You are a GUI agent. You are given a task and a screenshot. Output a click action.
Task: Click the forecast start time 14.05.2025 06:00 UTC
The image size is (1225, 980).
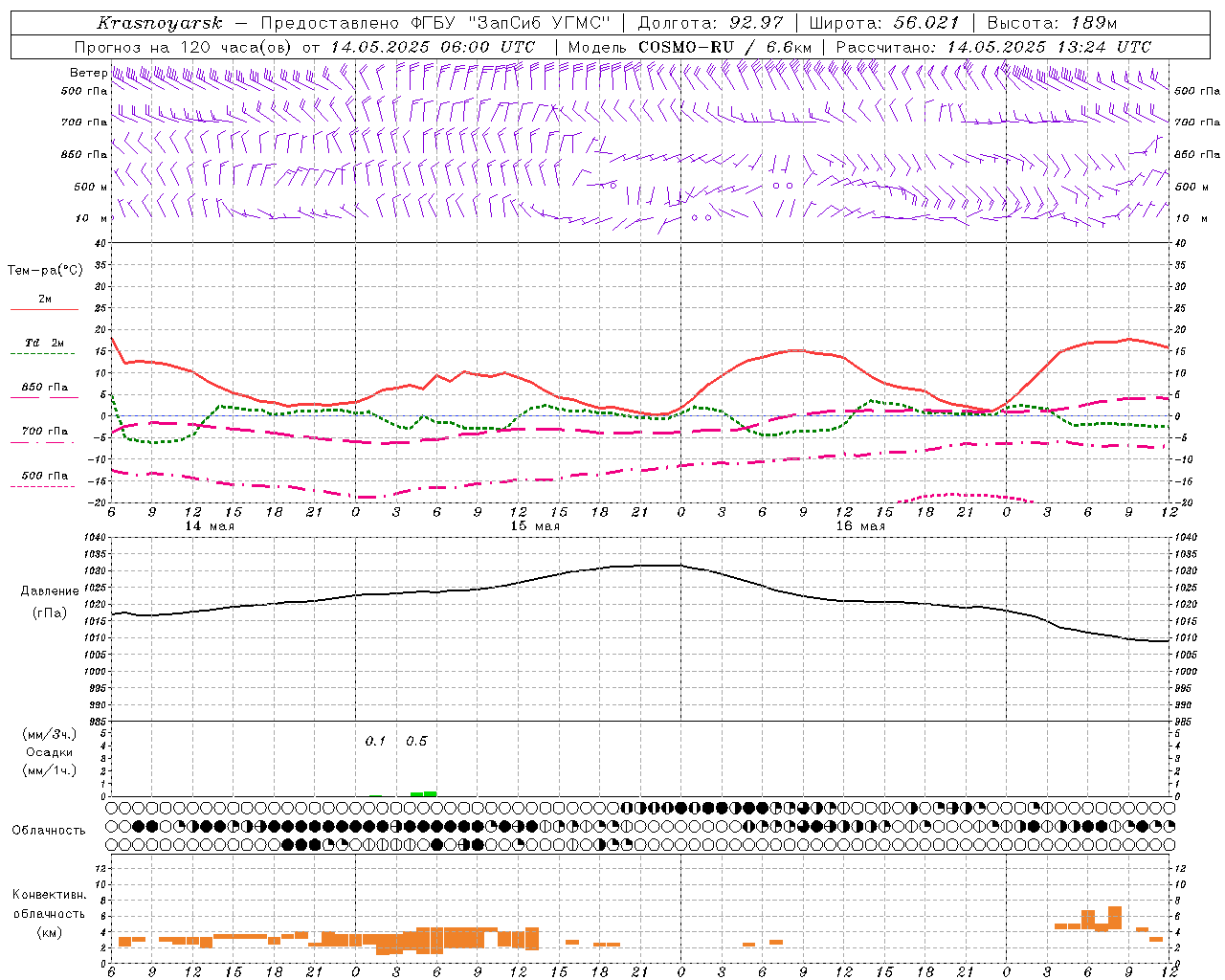click(433, 47)
